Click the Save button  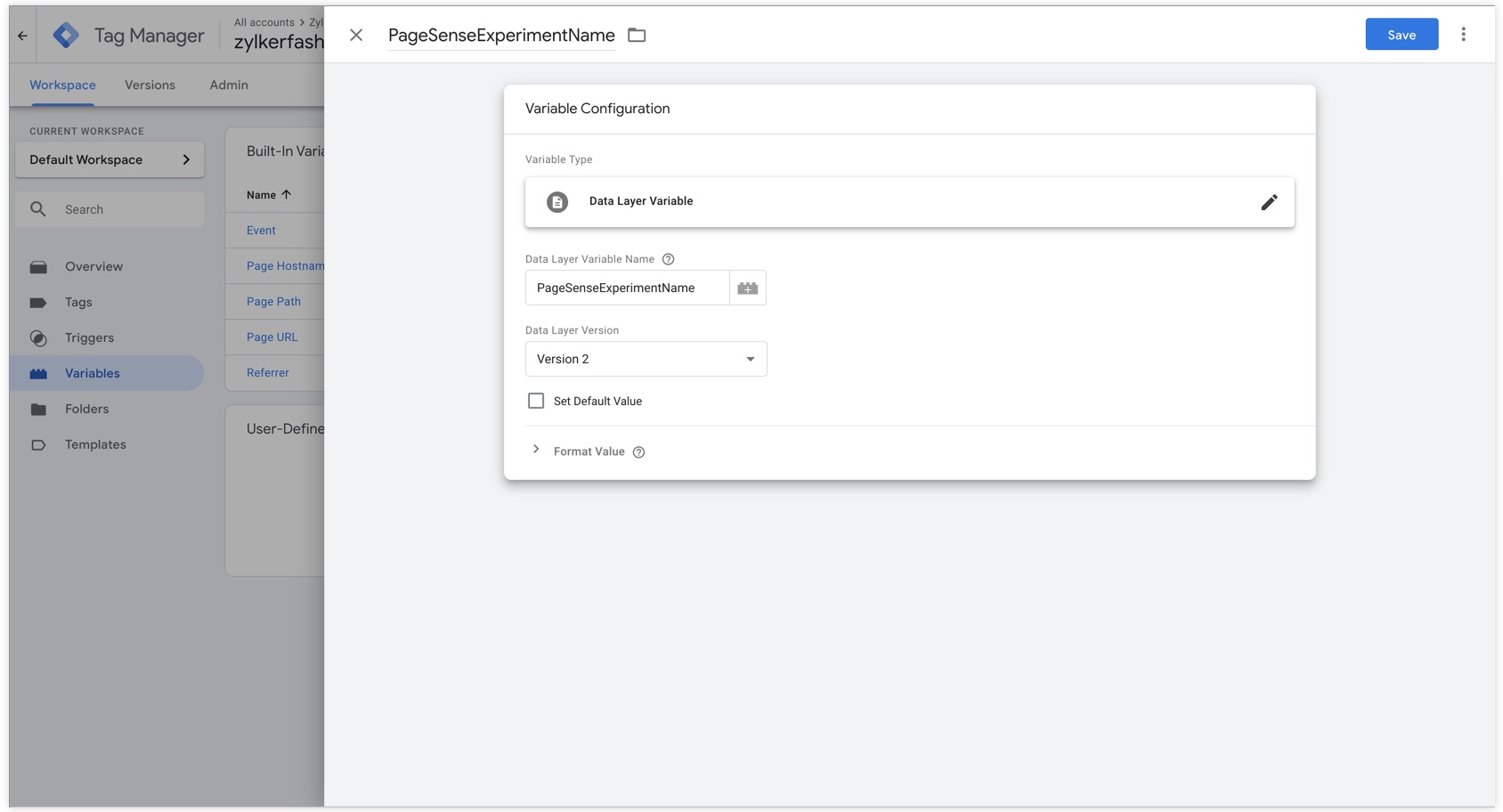click(x=1401, y=35)
